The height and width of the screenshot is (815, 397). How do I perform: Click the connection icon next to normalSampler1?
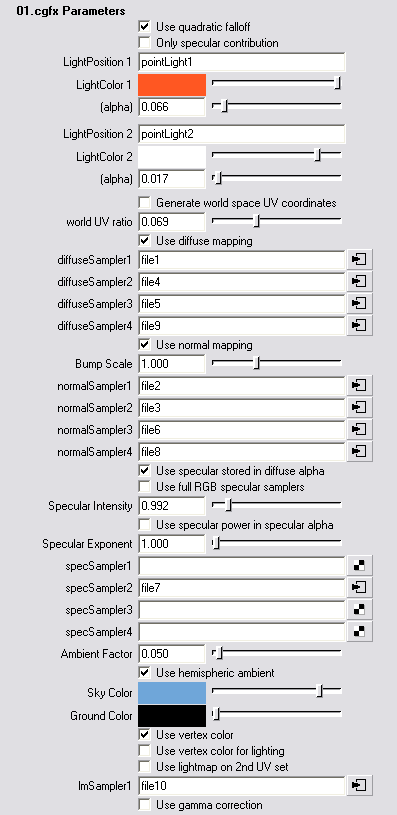point(359,386)
